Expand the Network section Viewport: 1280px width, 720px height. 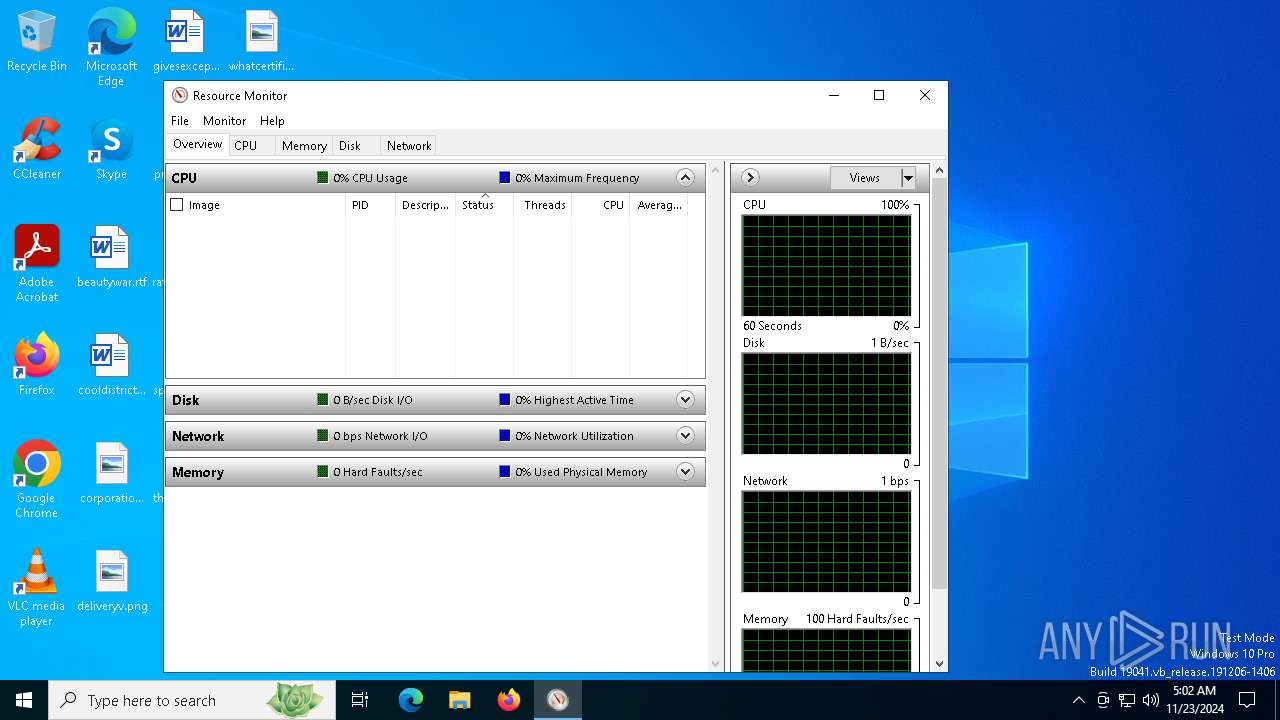pos(685,436)
